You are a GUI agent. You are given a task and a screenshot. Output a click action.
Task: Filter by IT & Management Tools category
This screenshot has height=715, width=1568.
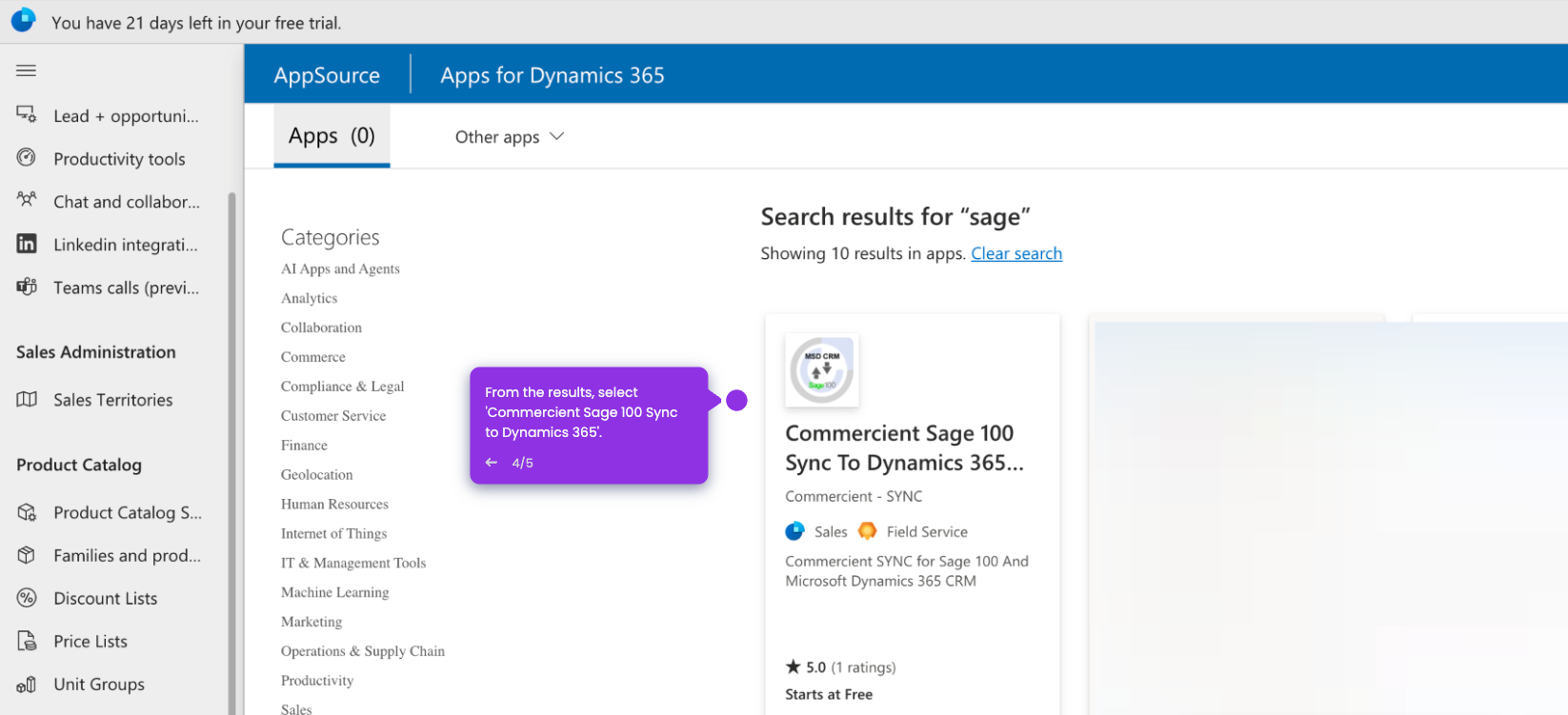tap(353, 564)
